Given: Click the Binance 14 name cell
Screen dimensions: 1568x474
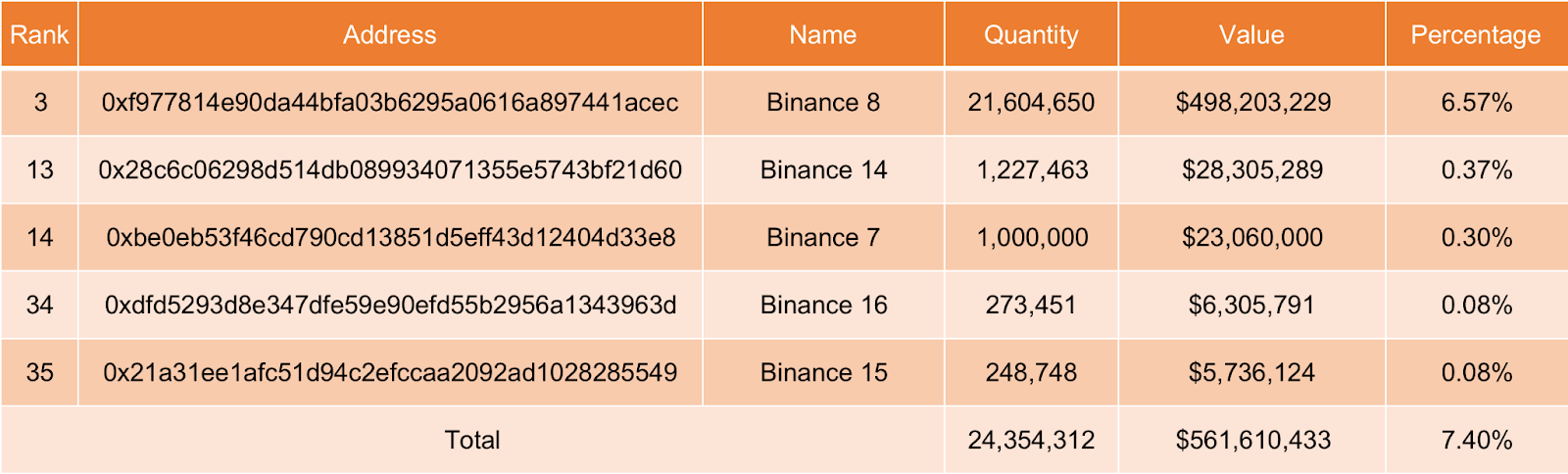Looking at the screenshot, I should point(823,170).
